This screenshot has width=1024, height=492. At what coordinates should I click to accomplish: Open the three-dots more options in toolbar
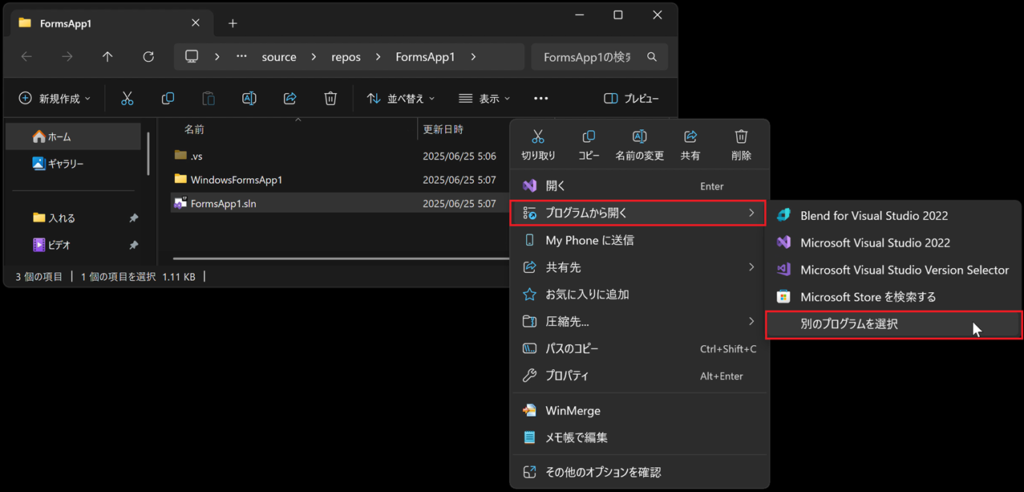tap(541, 99)
